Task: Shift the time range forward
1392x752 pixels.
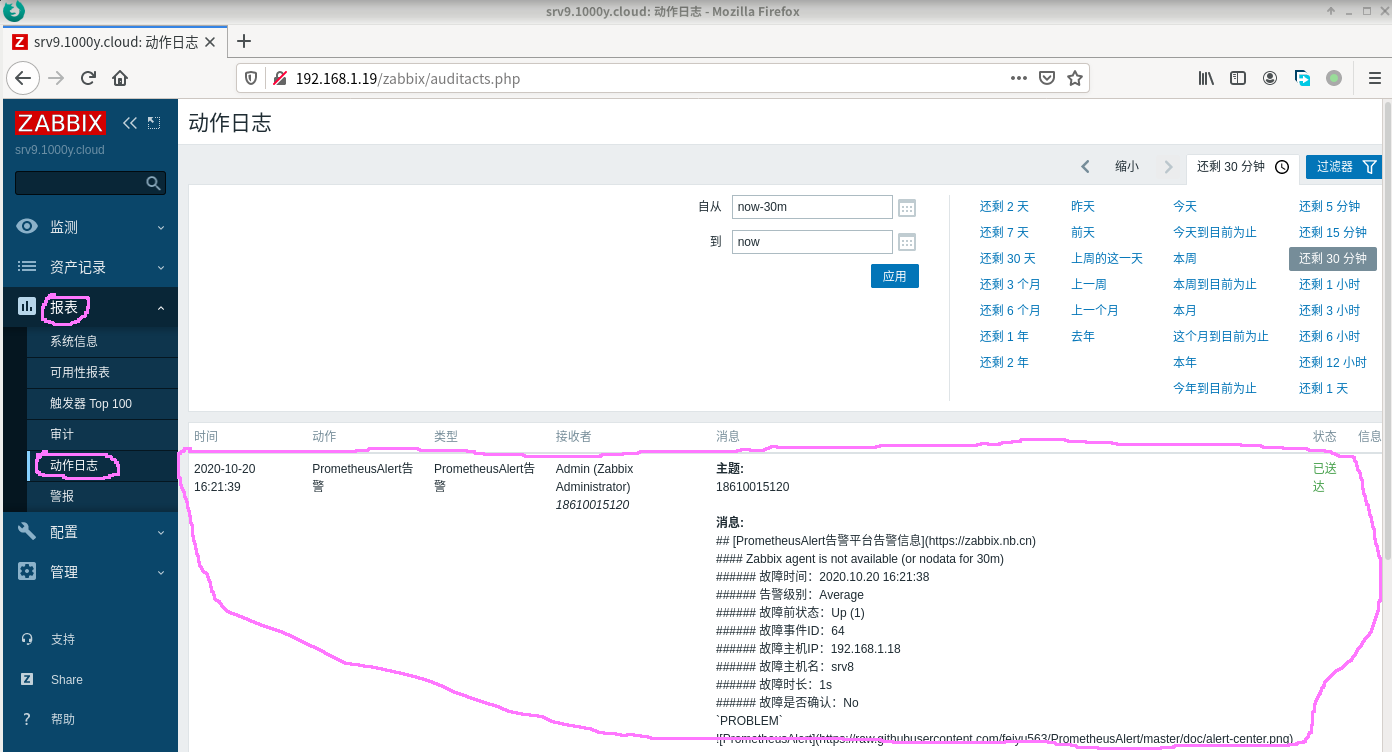Action: point(1168,167)
